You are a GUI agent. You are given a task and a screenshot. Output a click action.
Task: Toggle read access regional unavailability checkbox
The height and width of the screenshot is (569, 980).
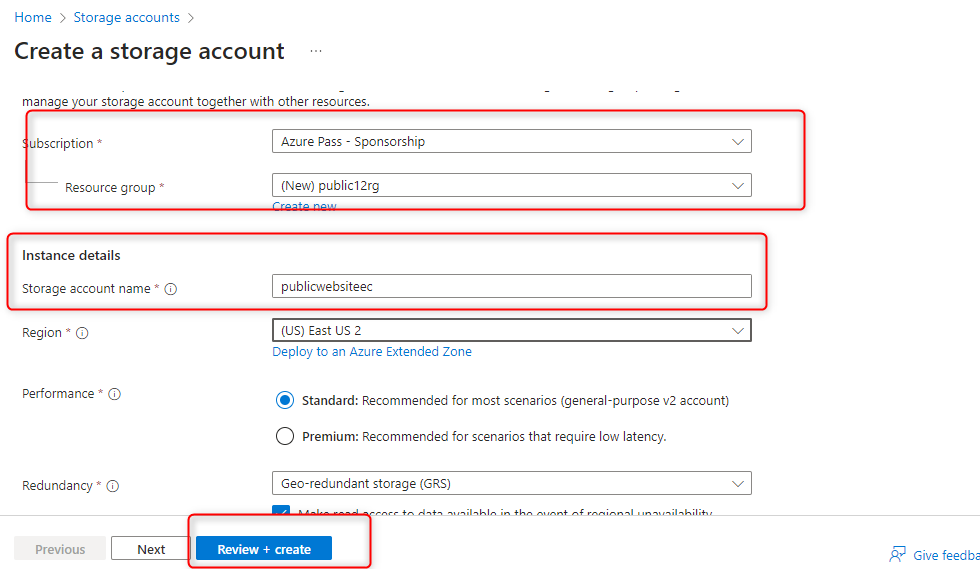pyautogui.click(x=282, y=512)
